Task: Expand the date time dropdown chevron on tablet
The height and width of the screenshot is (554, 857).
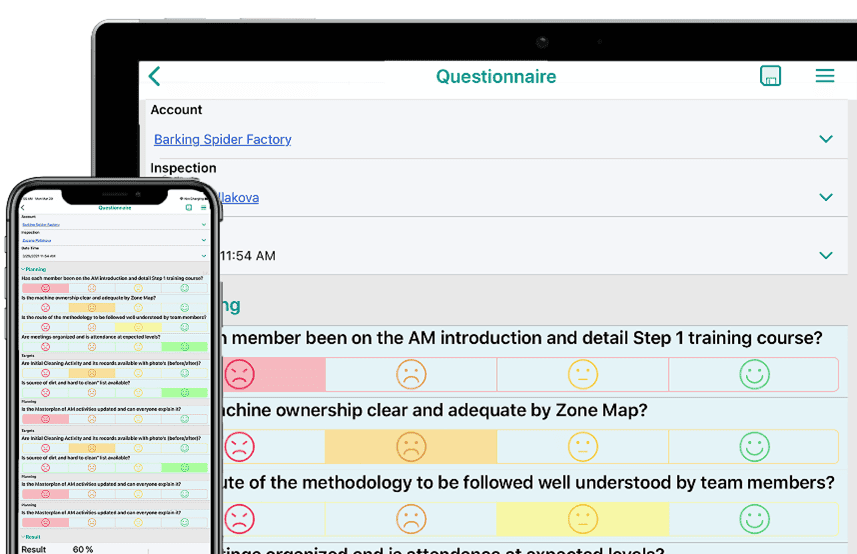Action: coord(826,255)
